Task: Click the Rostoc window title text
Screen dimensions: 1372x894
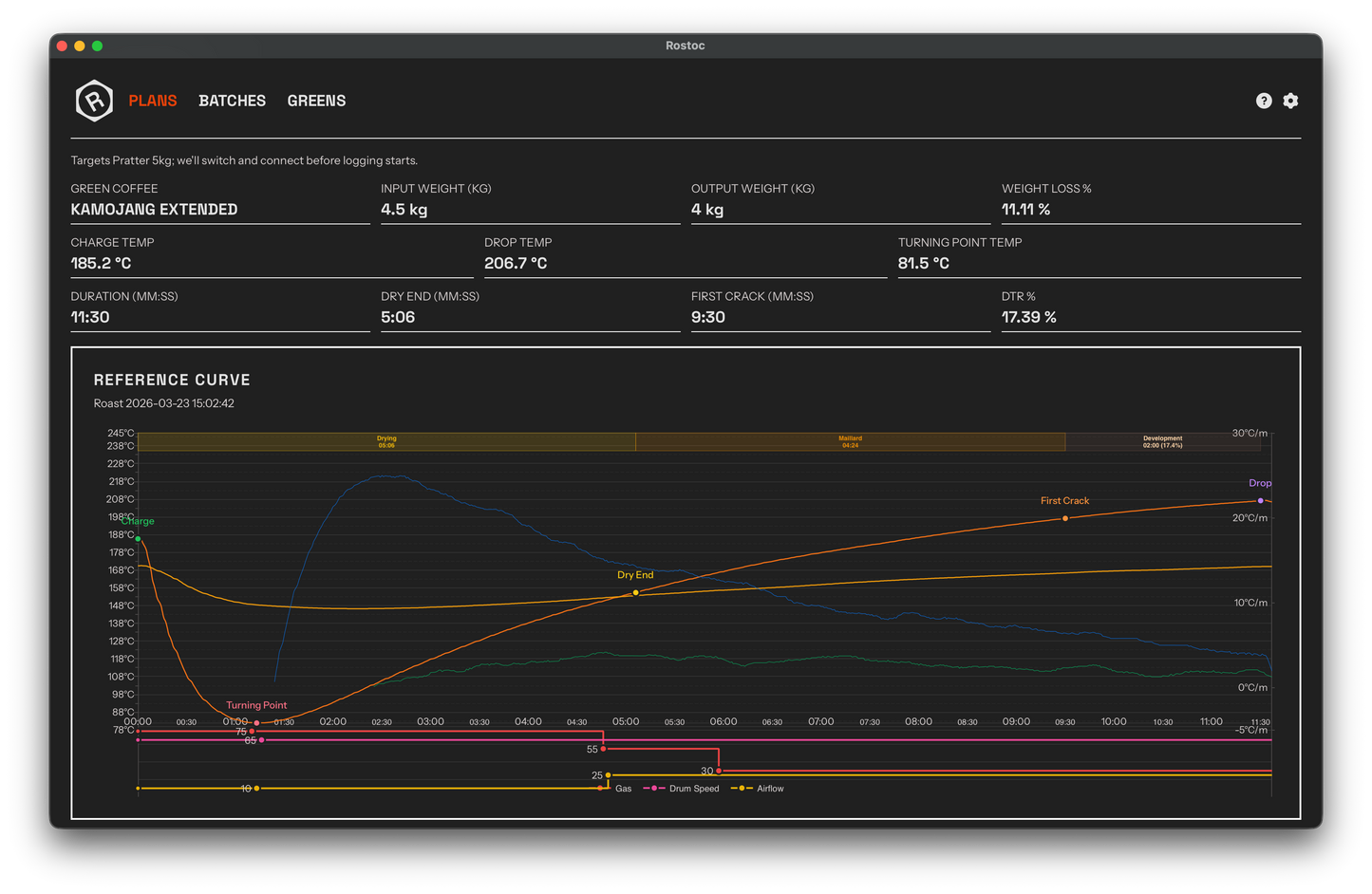Action: coord(685,46)
